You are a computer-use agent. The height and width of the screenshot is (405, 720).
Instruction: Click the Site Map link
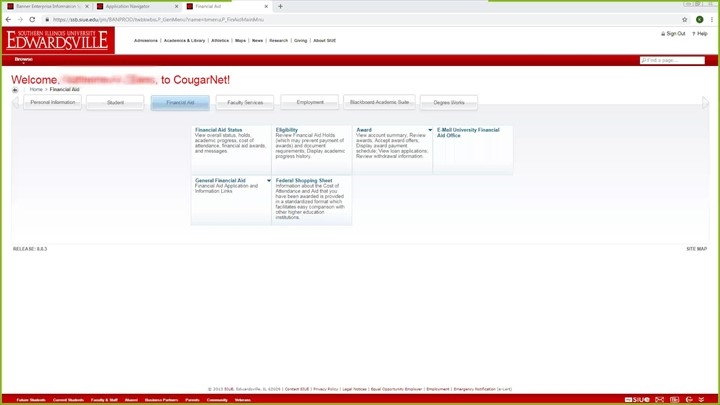click(x=696, y=248)
